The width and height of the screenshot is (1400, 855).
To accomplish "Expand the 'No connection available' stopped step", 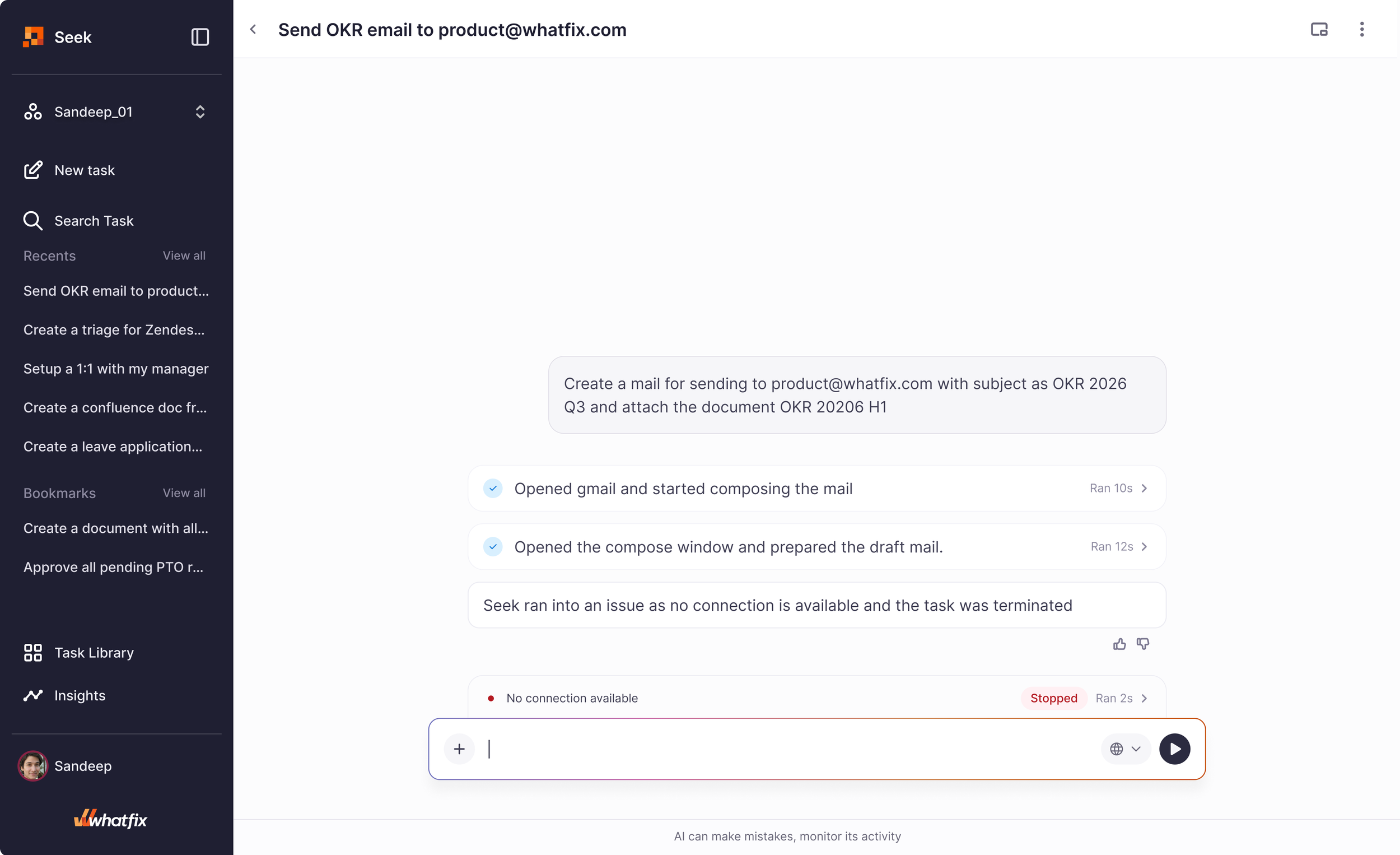I will [x=816, y=698].
